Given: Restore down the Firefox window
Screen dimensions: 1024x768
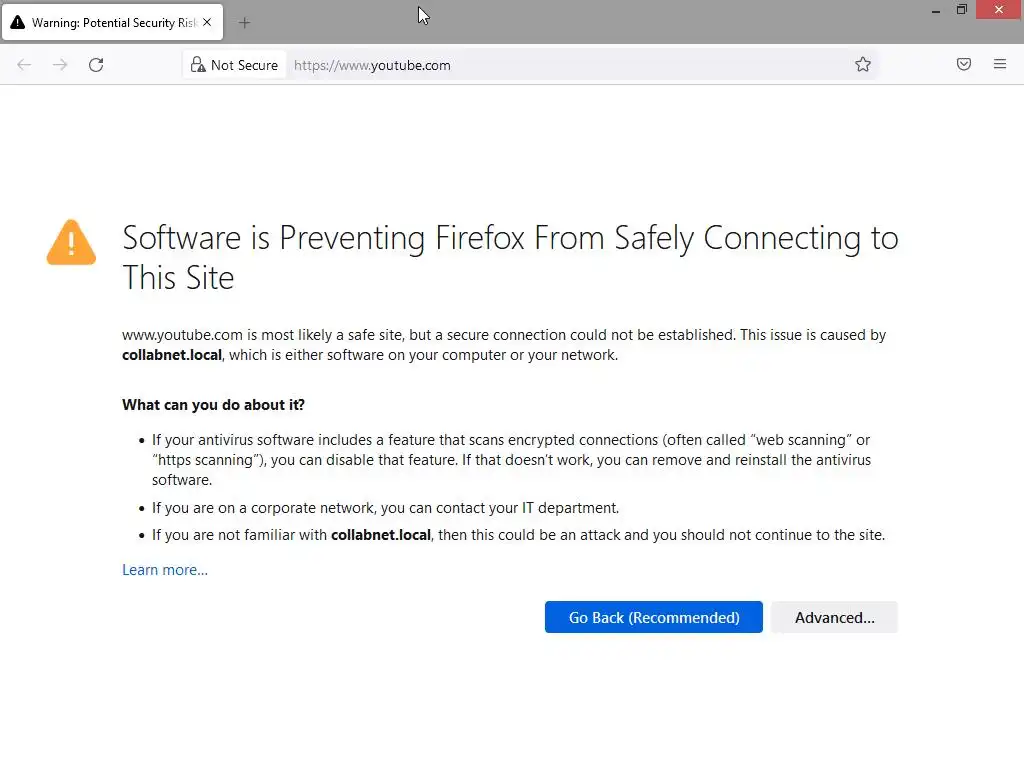Looking at the screenshot, I should click(962, 10).
